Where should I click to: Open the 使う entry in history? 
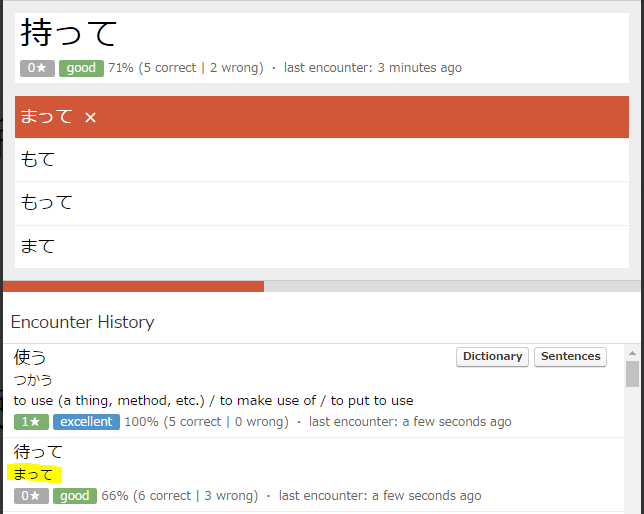pos(30,357)
